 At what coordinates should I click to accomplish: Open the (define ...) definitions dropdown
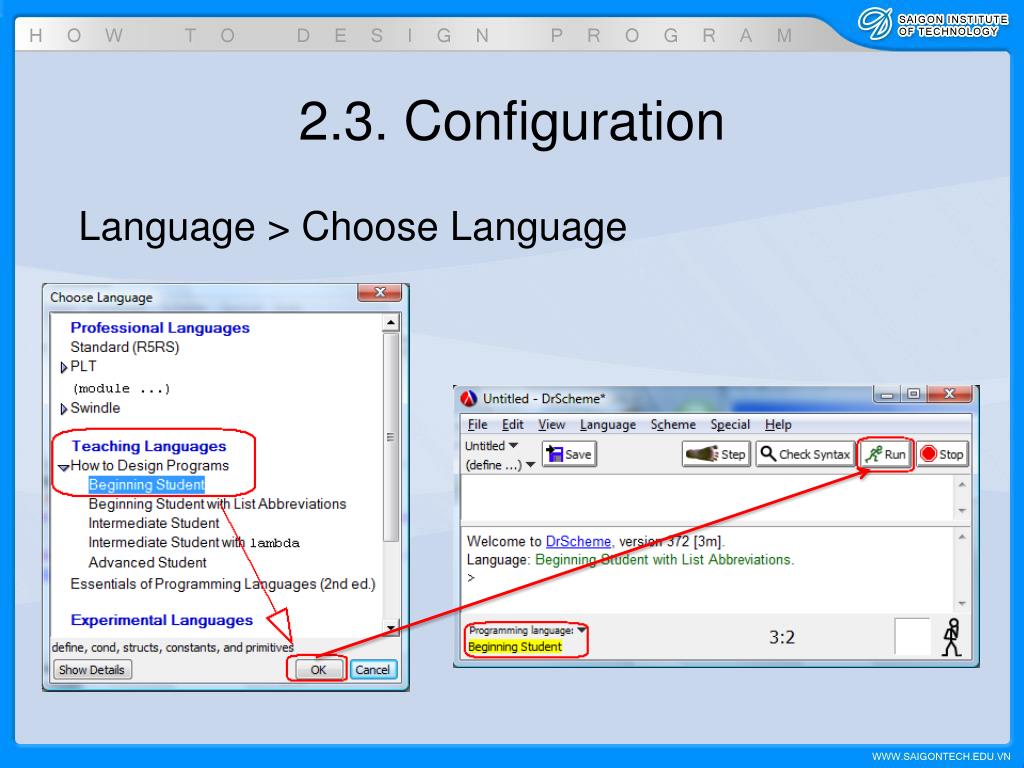tap(500, 465)
